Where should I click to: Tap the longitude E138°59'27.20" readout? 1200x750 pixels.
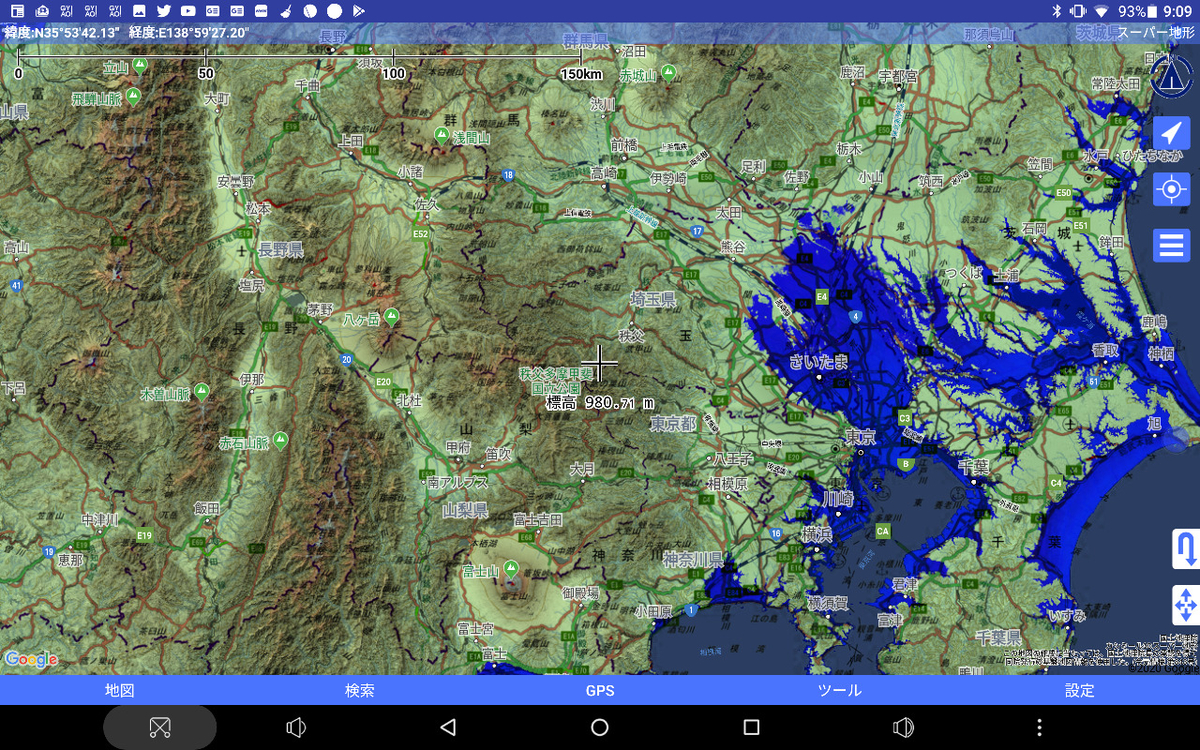tap(189, 32)
